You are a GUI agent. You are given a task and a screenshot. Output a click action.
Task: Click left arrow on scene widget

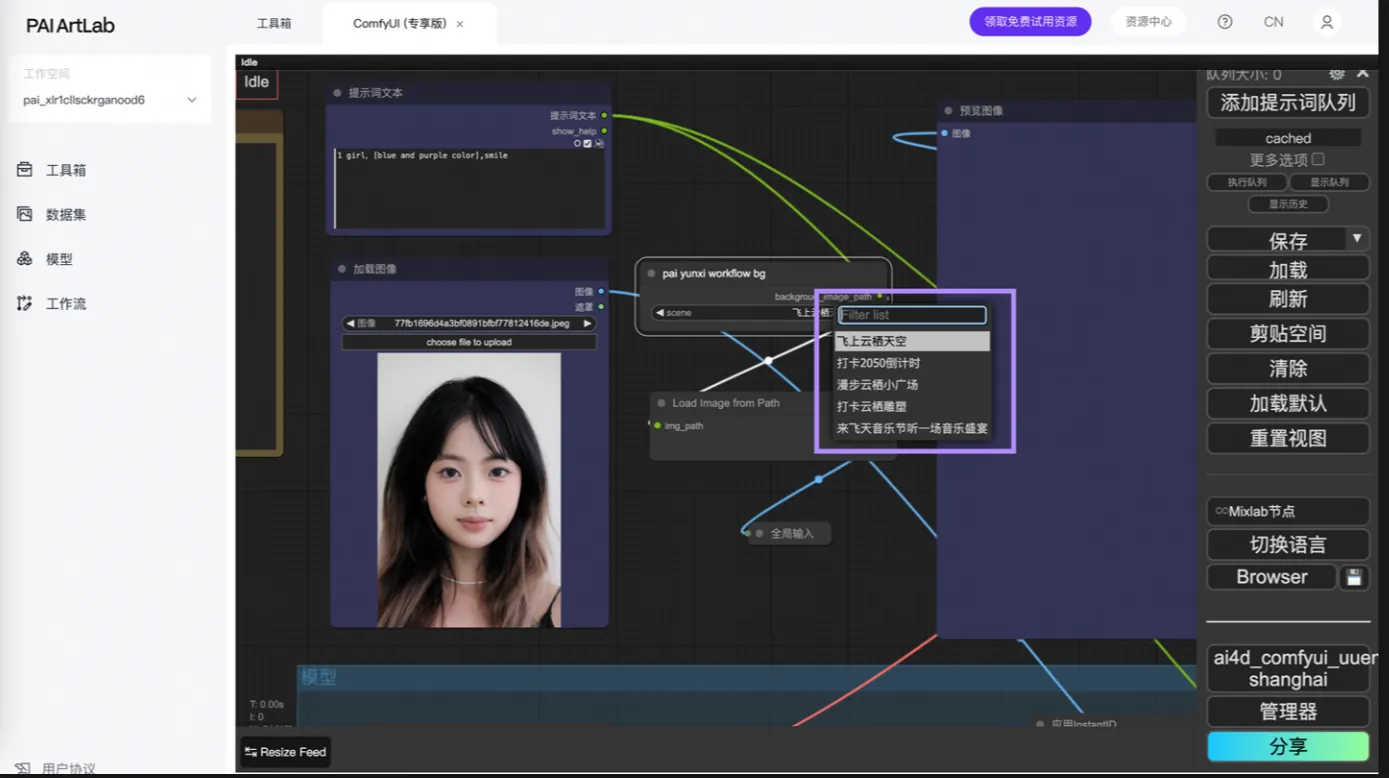click(660, 313)
